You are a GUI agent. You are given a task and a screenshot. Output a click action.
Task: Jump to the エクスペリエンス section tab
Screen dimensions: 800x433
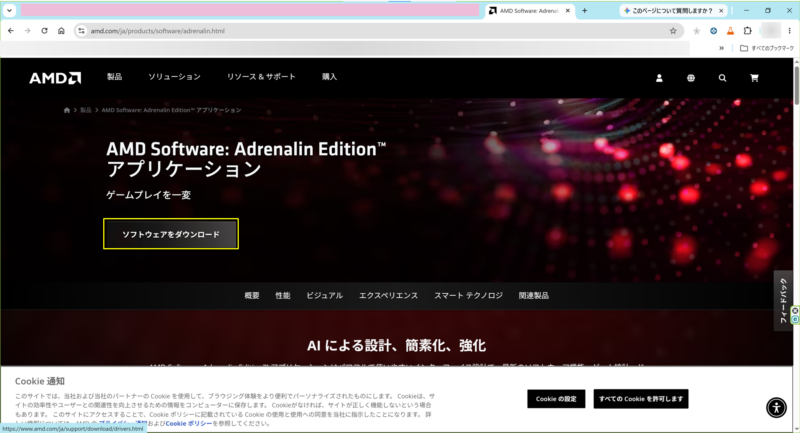tap(388, 295)
